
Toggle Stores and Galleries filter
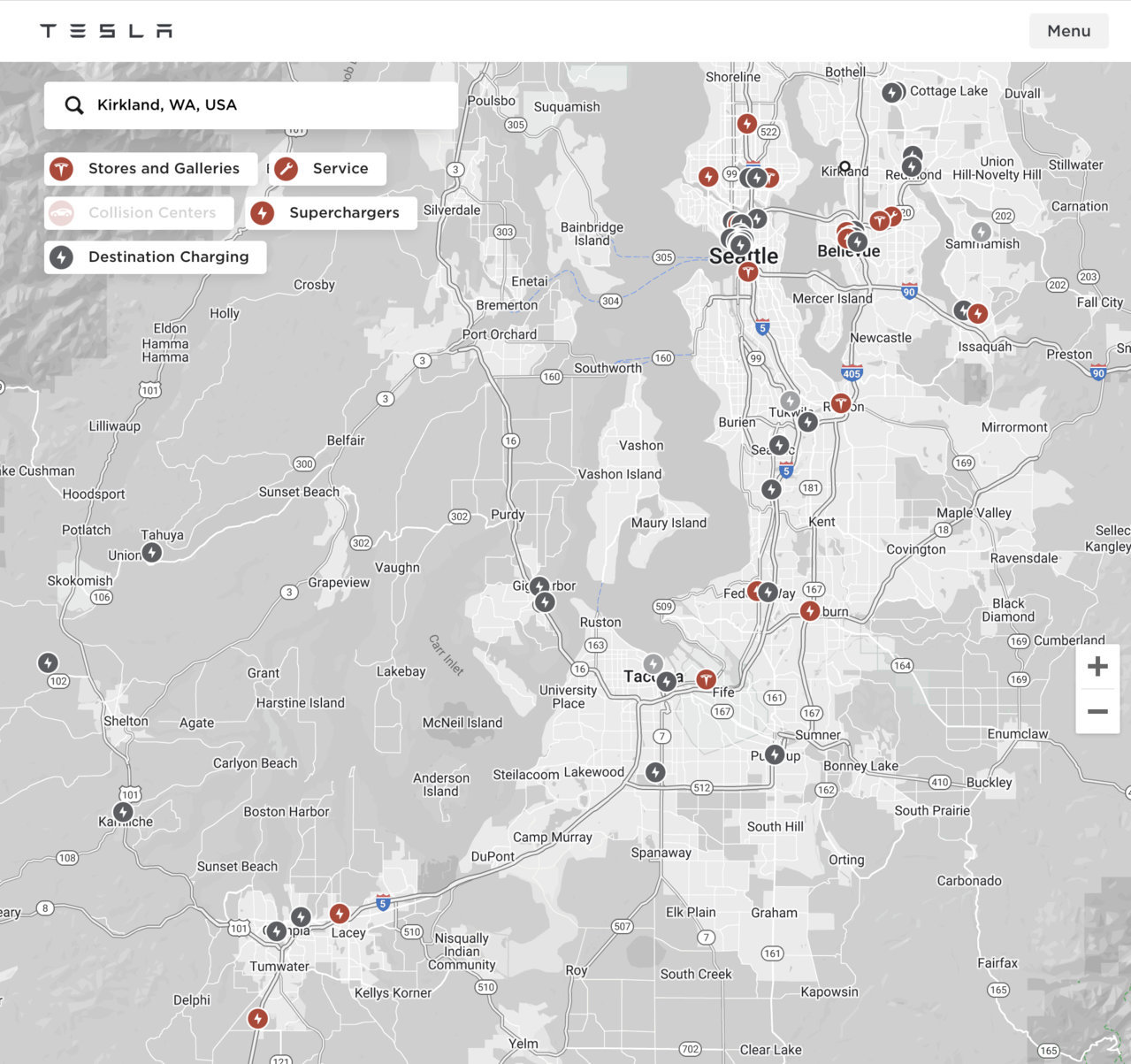click(151, 169)
